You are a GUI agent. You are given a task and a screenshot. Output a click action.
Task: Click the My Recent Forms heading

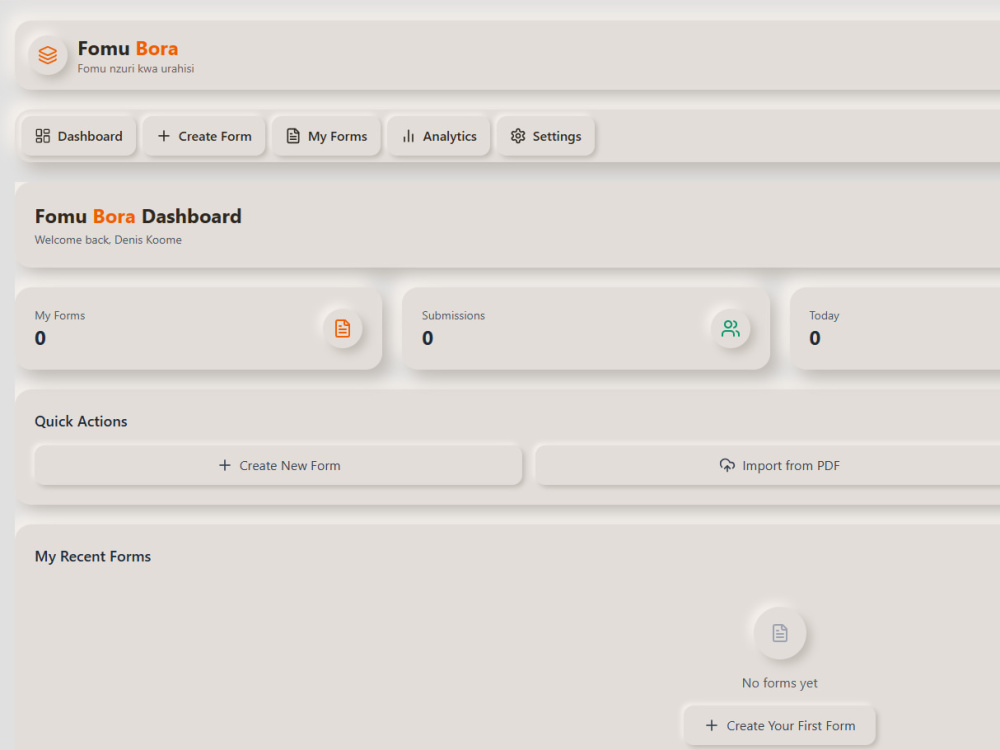[x=93, y=556]
